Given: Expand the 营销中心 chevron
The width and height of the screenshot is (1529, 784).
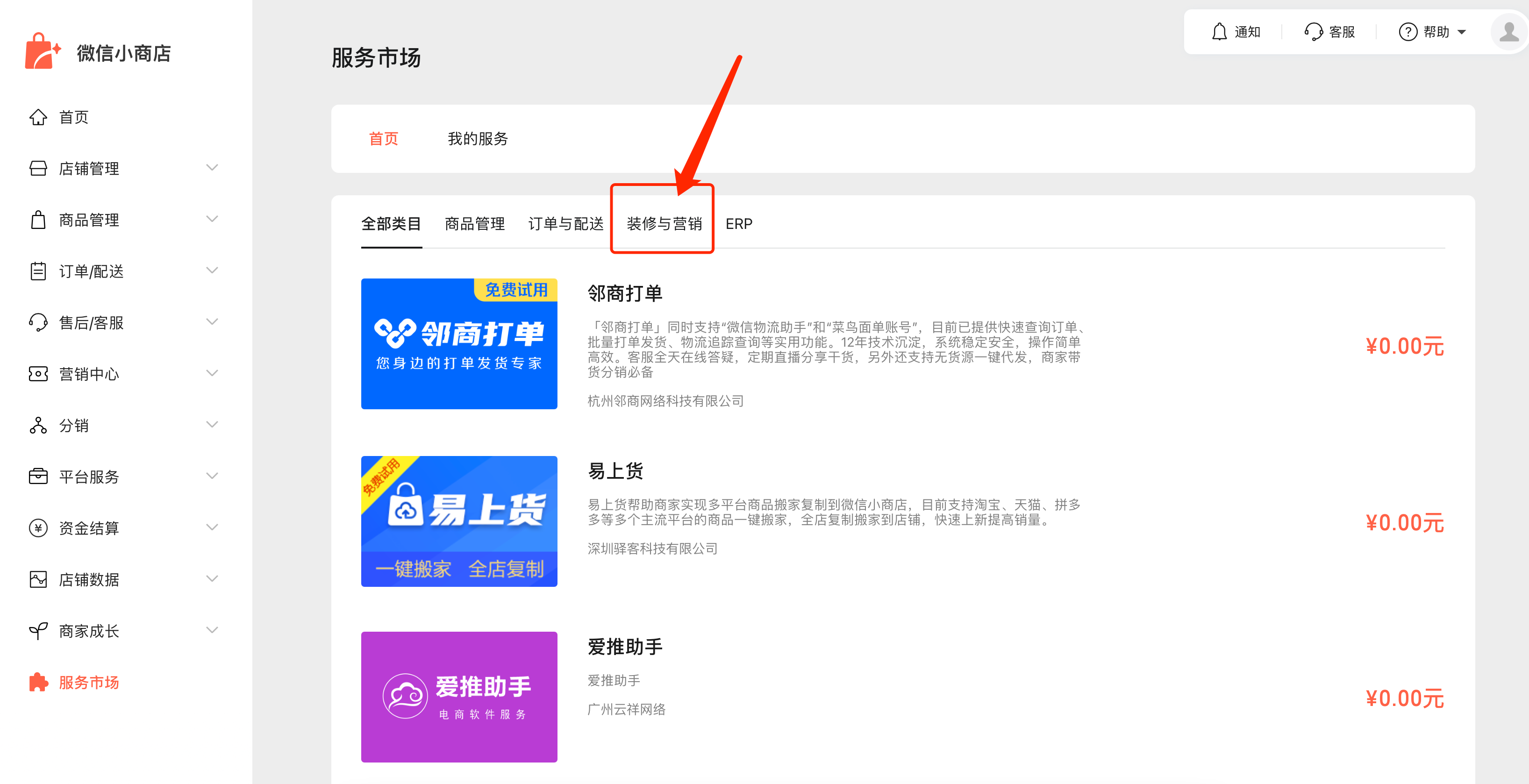Looking at the screenshot, I should tap(212, 373).
